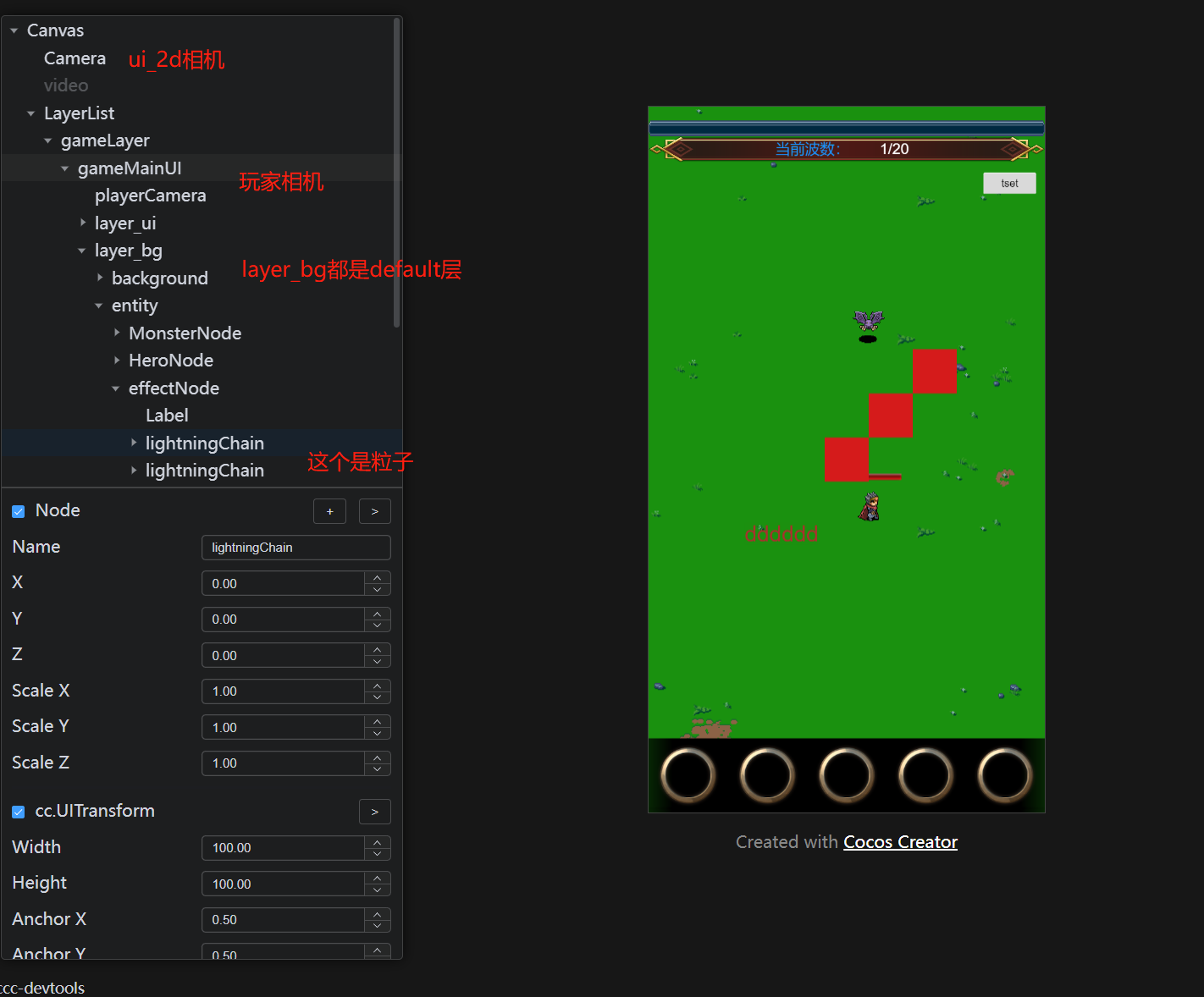Decrease X value with down arrow
Viewport: 1204px width, 997px height.
(x=378, y=589)
